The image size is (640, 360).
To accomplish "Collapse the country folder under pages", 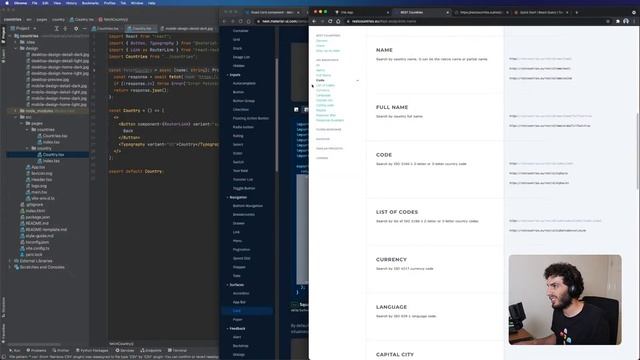I will point(27,148).
